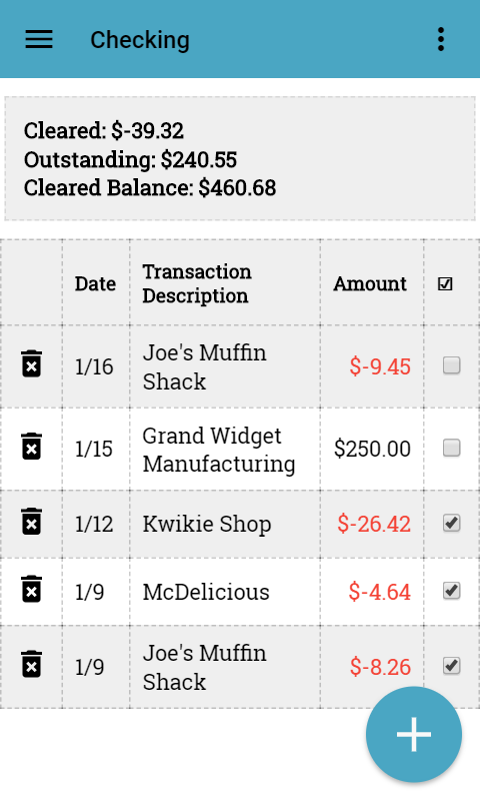Uncheck cleared for the $-8.26 transaction
Image resolution: width=480 pixels, height=800 pixels.
coord(451,666)
